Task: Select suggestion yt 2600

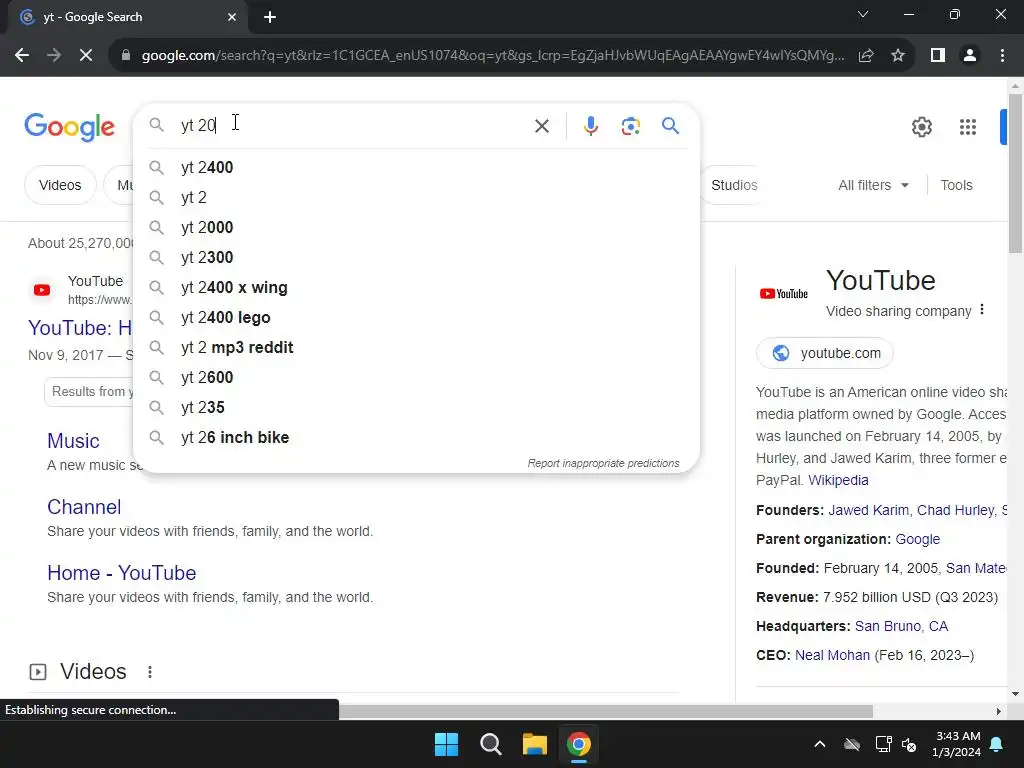Action: click(x=416, y=377)
